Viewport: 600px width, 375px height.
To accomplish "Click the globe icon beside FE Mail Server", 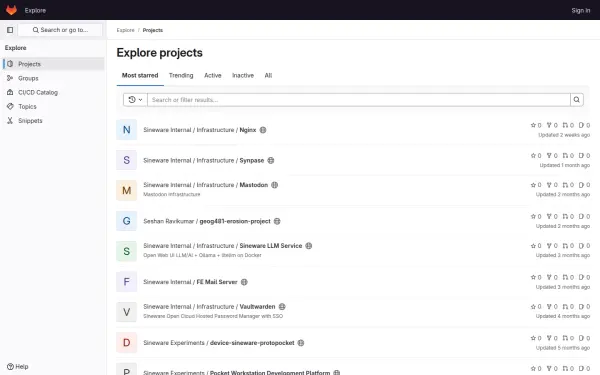I will click(244, 282).
